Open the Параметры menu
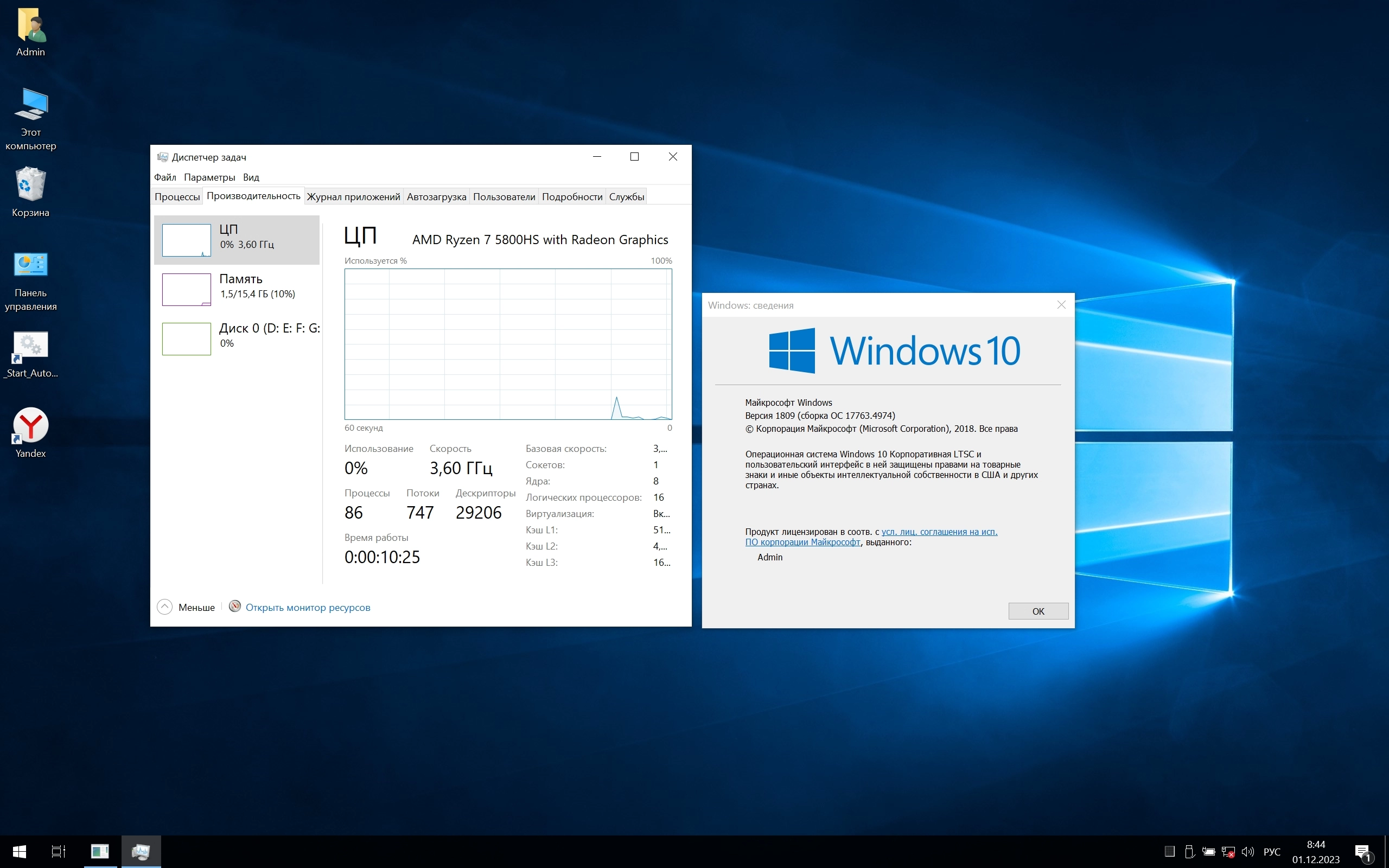The height and width of the screenshot is (868, 1389). coord(209,177)
